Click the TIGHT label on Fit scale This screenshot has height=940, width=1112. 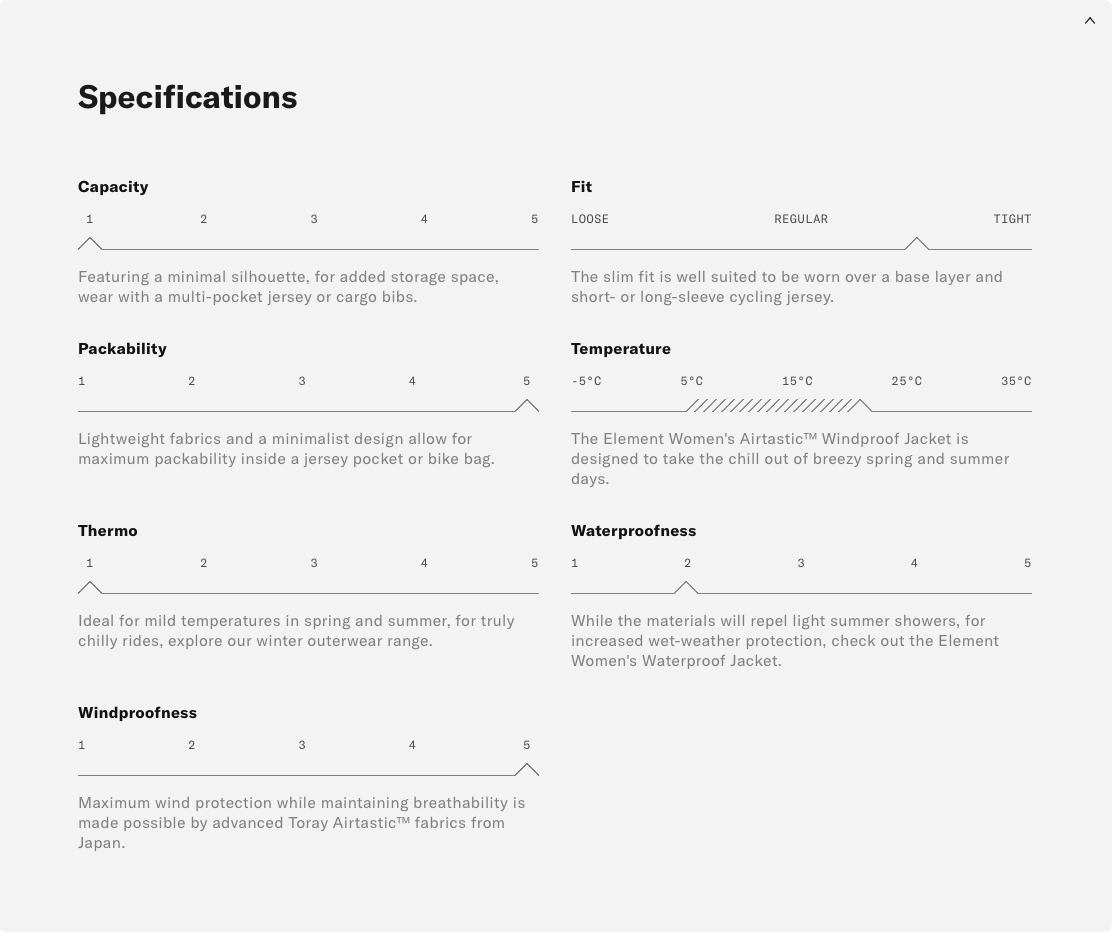[x=1012, y=219]
